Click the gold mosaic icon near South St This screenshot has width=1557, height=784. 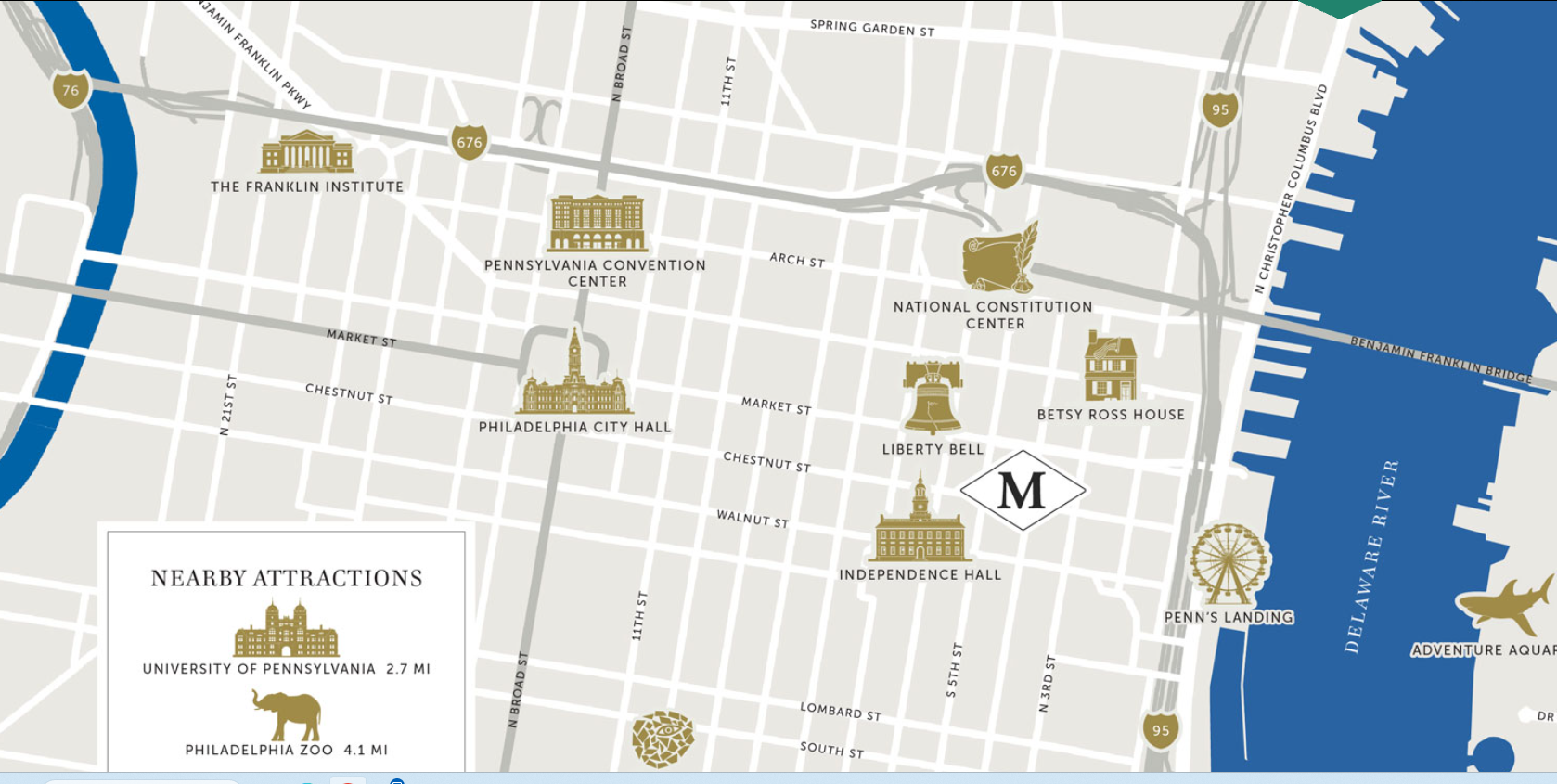coord(663,739)
